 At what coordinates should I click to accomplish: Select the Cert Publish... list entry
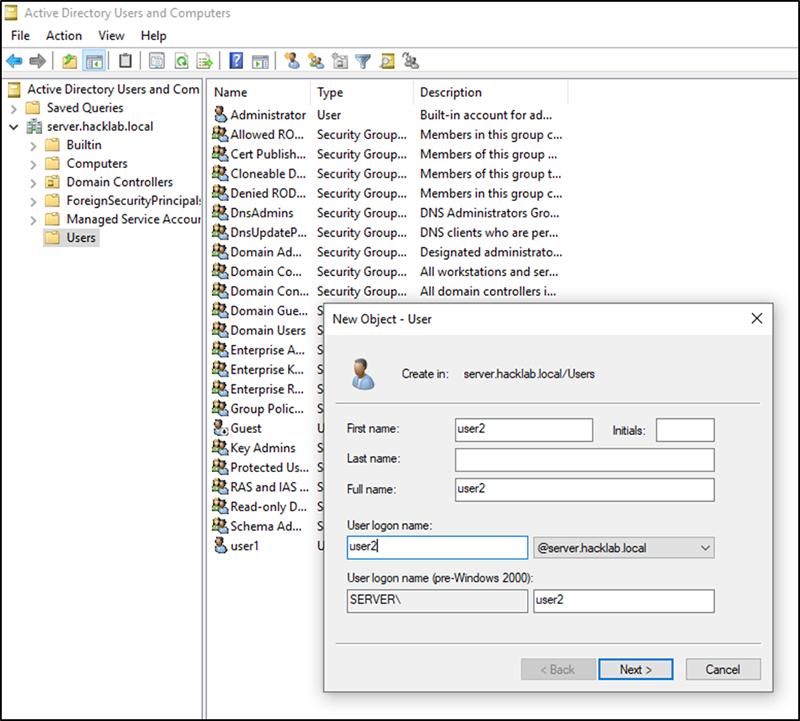coord(268,154)
